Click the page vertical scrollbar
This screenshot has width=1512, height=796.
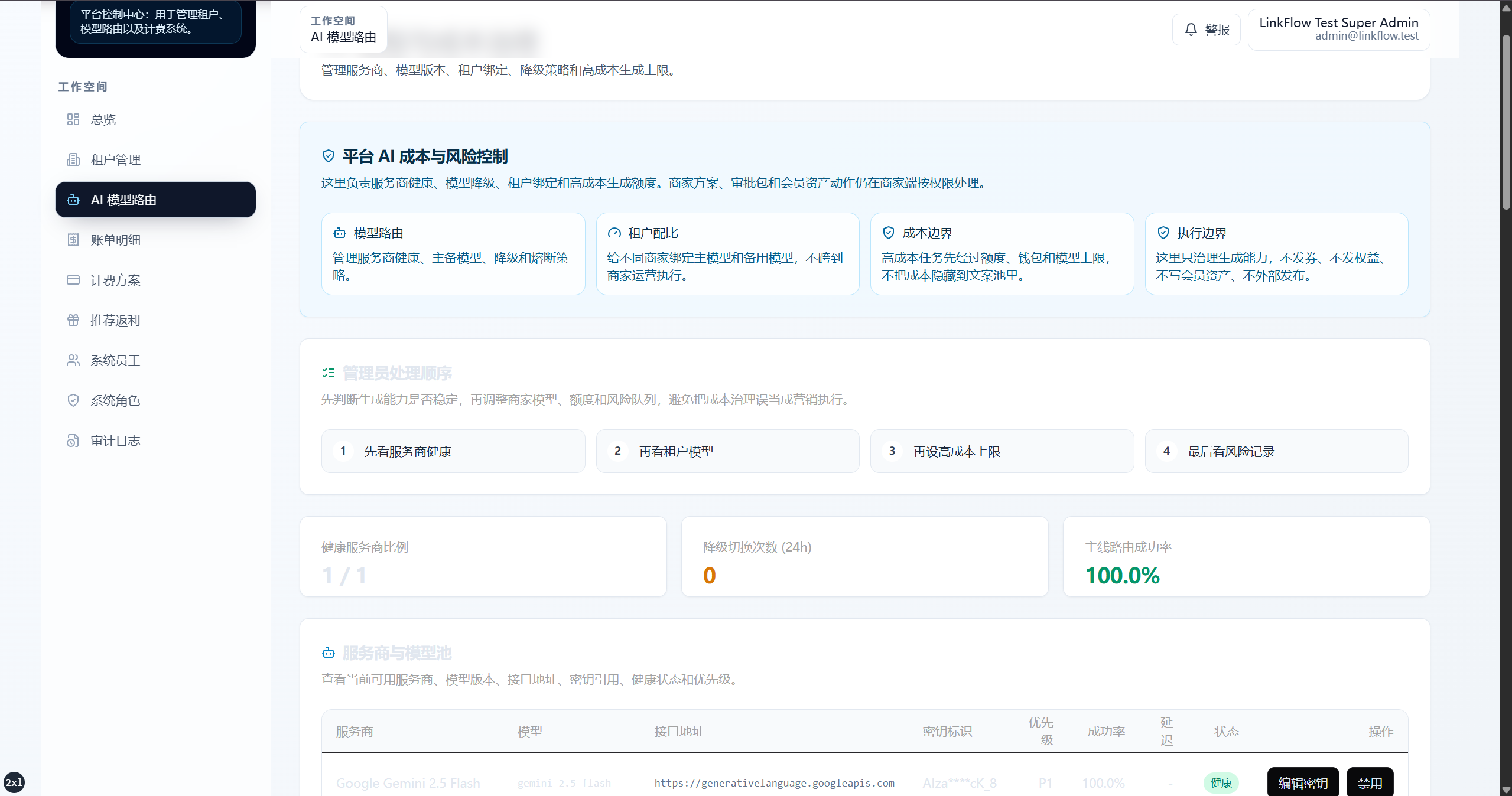(x=1506, y=398)
